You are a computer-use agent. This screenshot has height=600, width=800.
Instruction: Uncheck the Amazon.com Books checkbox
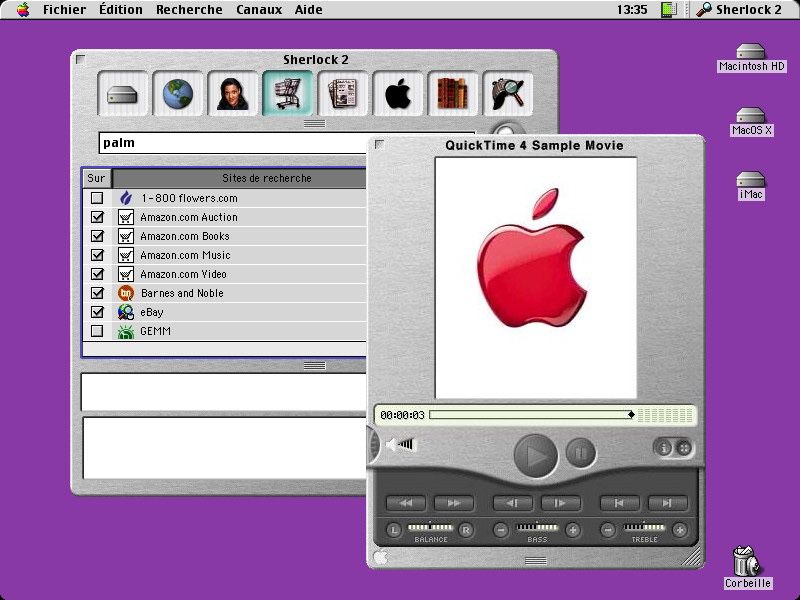97,236
